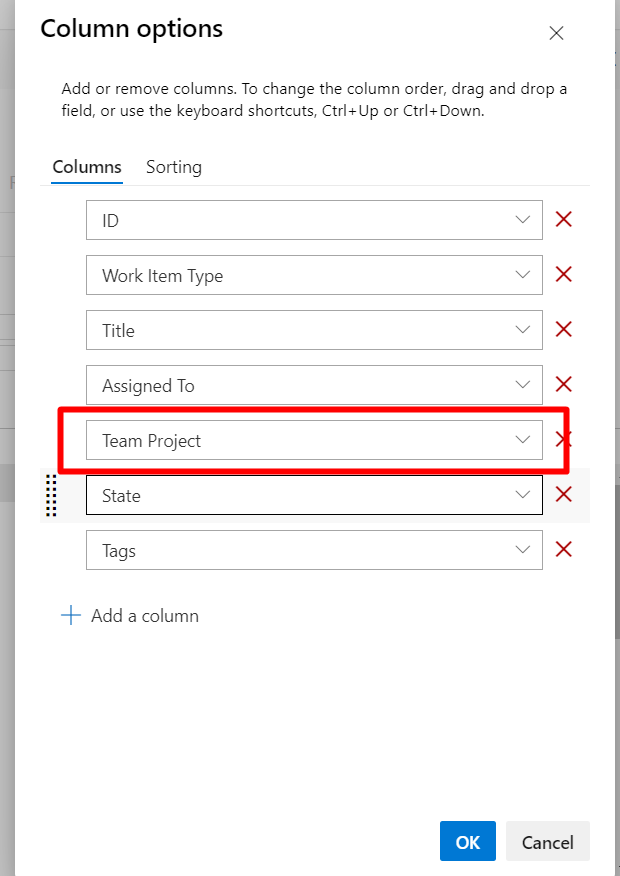The height and width of the screenshot is (876, 620).
Task: Remove the Team Project column
Action: point(563,438)
